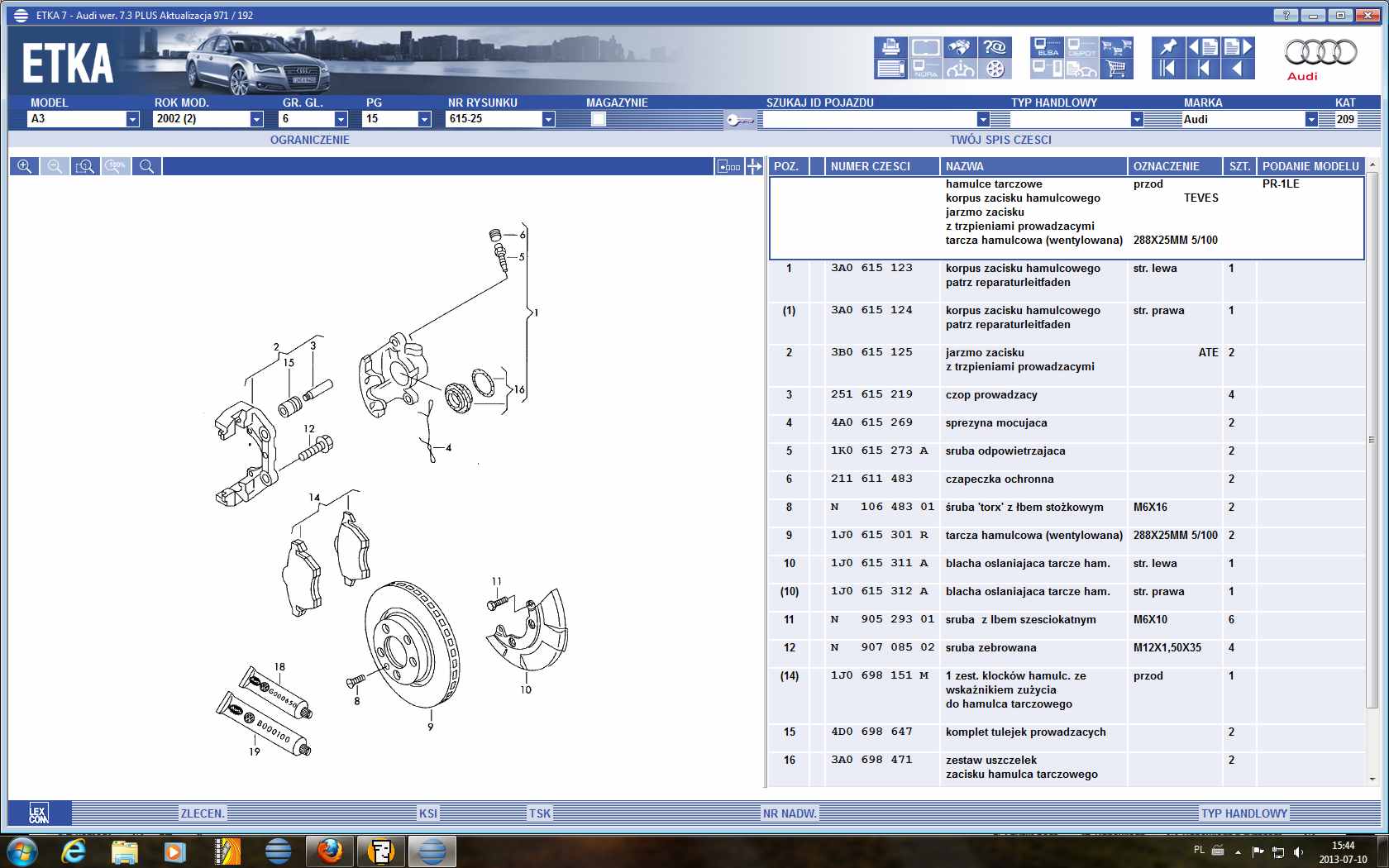Open the MODEL dropdown showing A3
The height and width of the screenshot is (868, 1389).
coord(132,119)
